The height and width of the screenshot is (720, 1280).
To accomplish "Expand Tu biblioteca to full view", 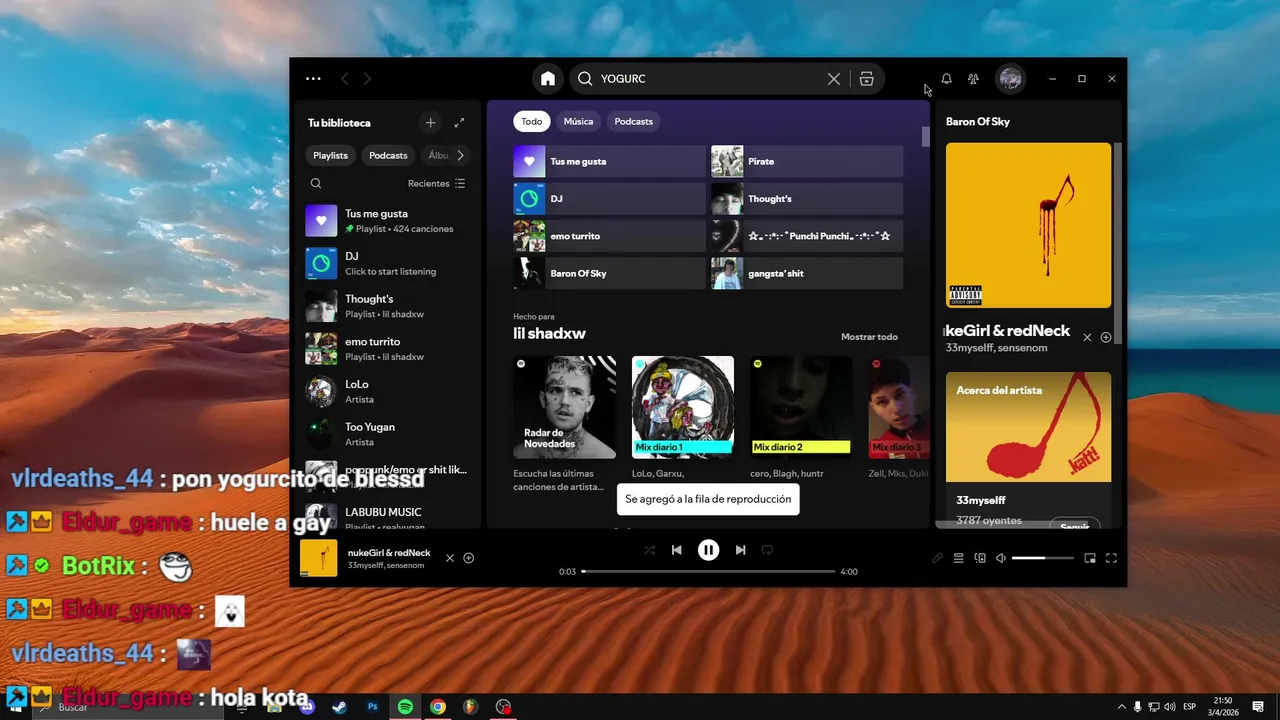I will point(459,123).
